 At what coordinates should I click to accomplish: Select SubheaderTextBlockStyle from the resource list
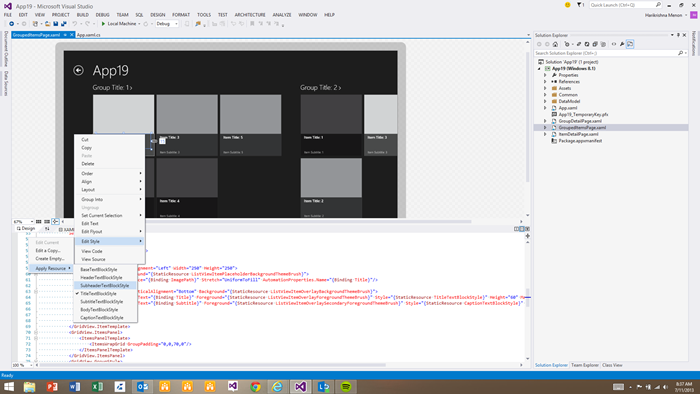(105, 286)
